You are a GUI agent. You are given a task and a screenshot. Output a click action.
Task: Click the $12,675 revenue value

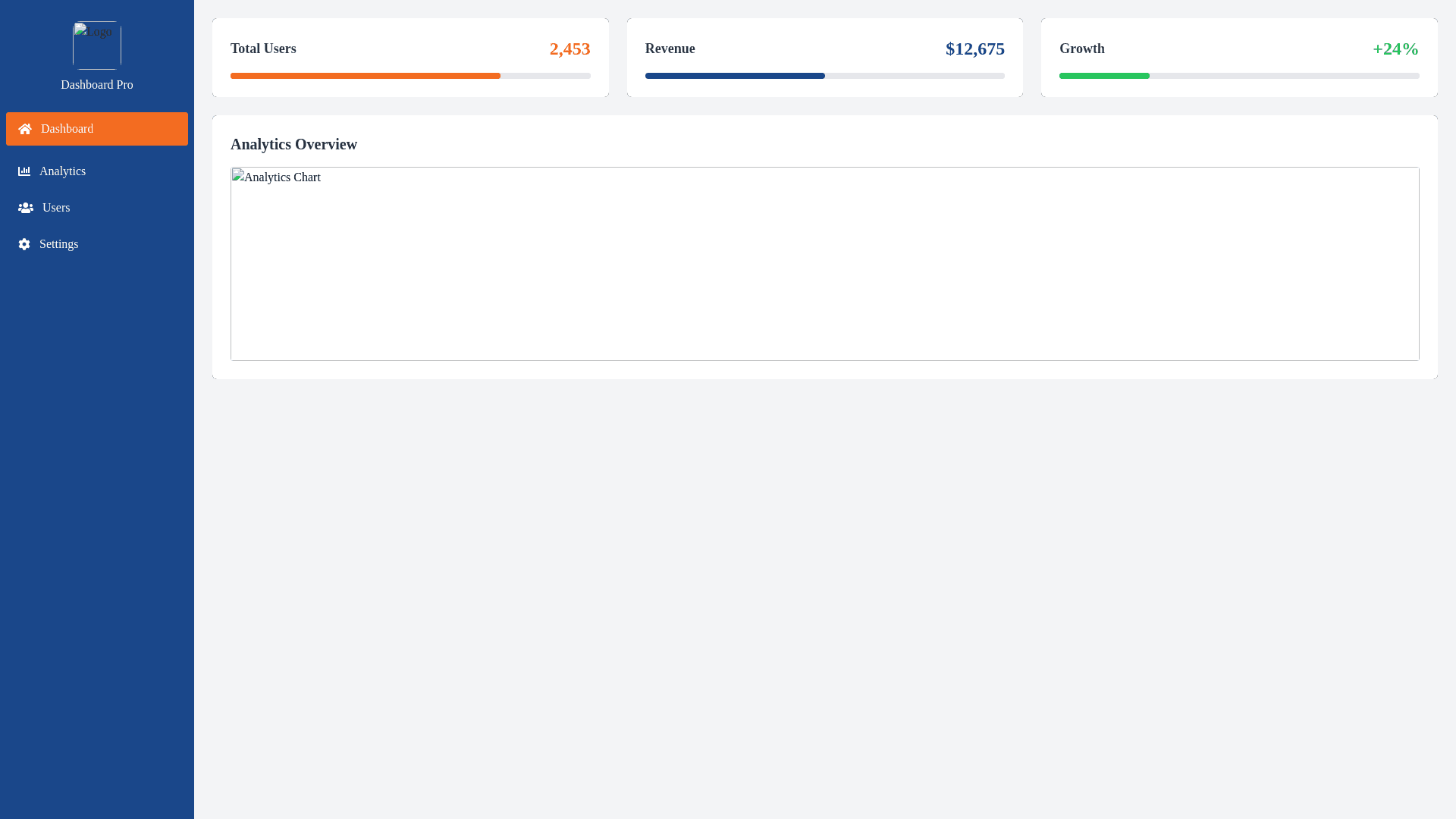[974, 49]
